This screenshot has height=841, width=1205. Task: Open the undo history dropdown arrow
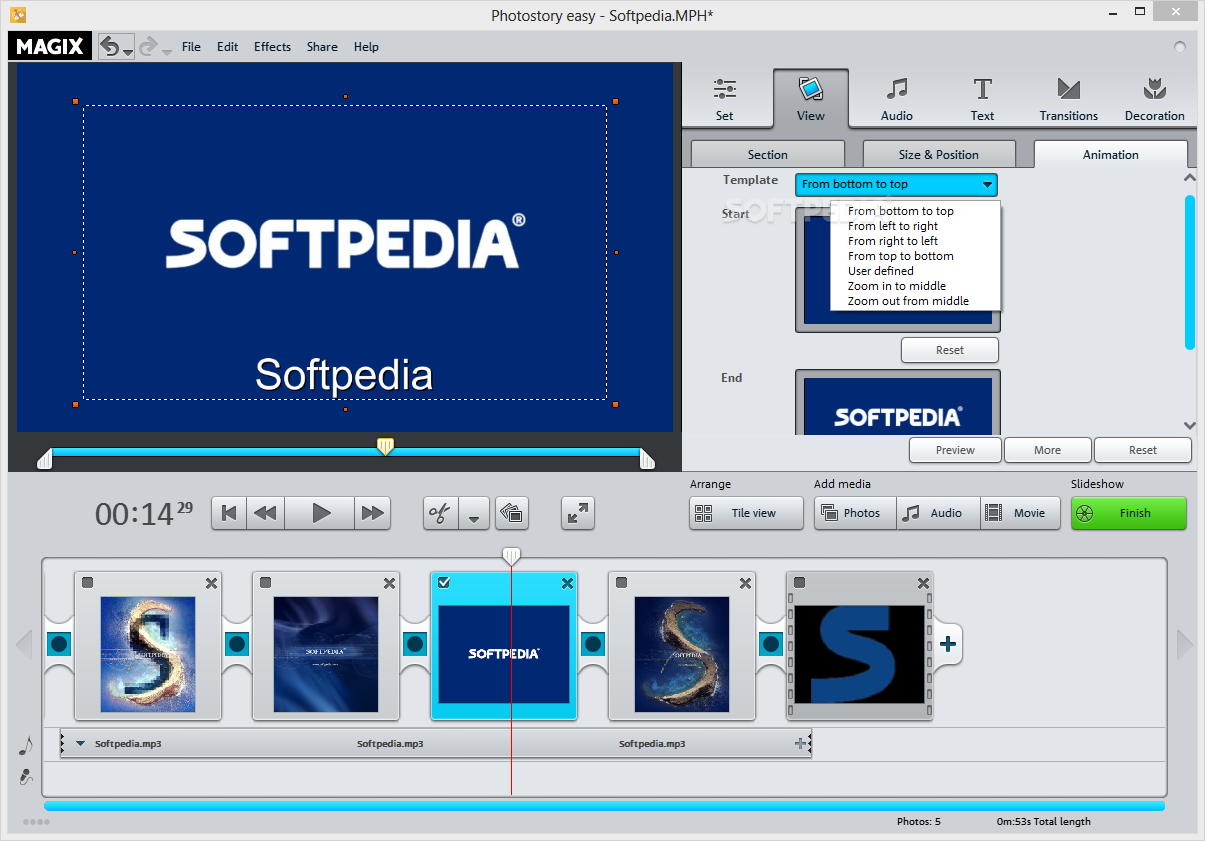tap(128, 52)
